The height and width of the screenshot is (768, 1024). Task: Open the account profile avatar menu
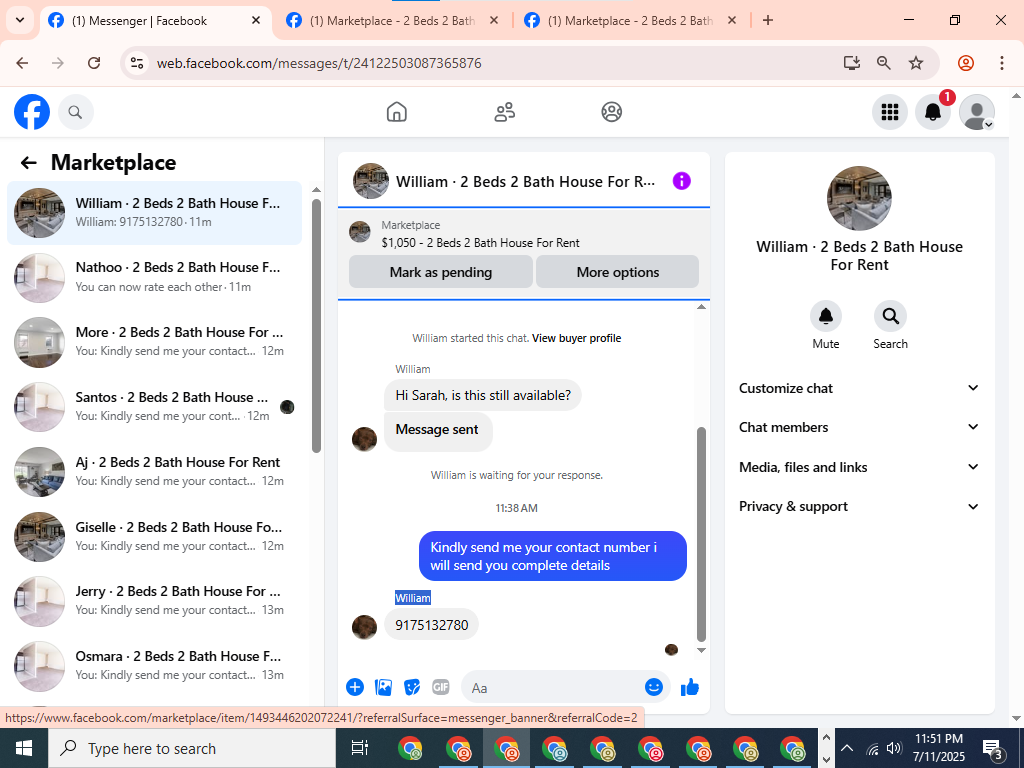976,112
